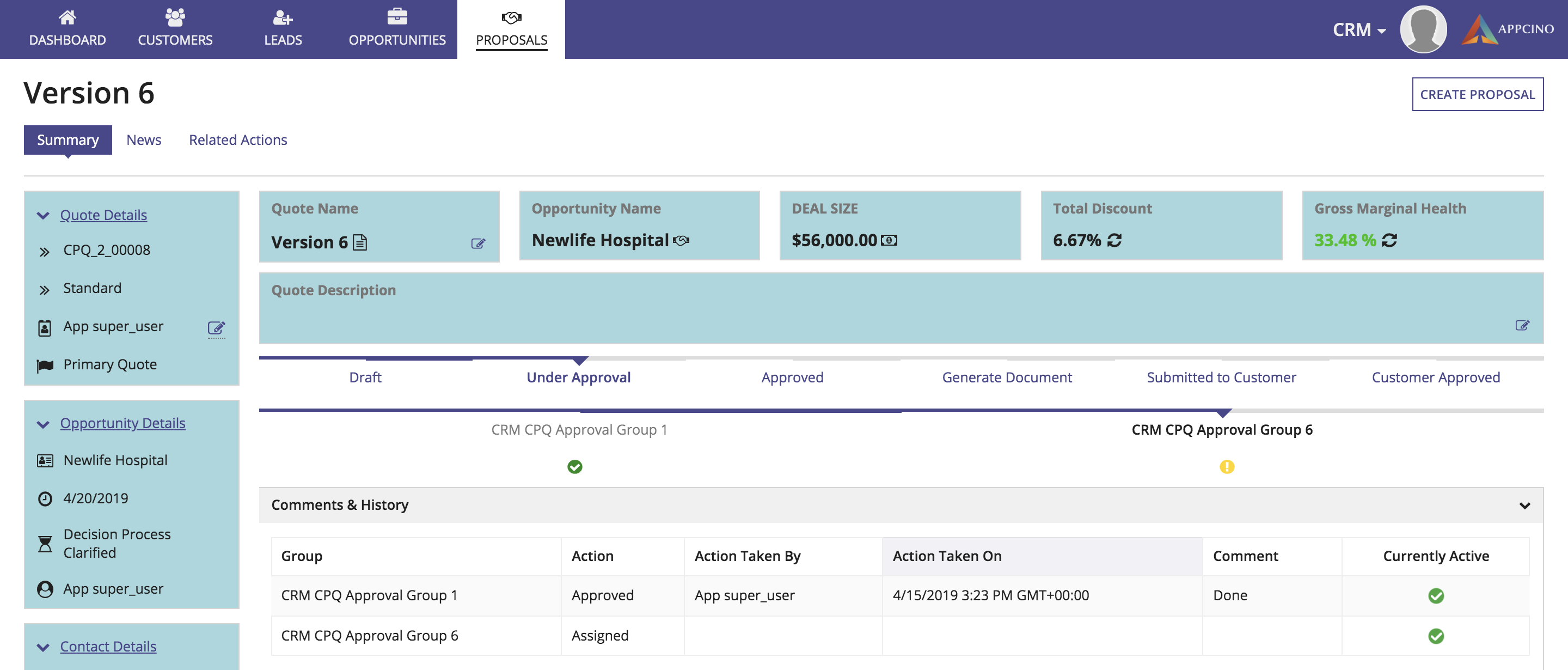Click the yellow warning status for Group 6
The width and height of the screenshot is (1568, 670).
click(x=1226, y=467)
